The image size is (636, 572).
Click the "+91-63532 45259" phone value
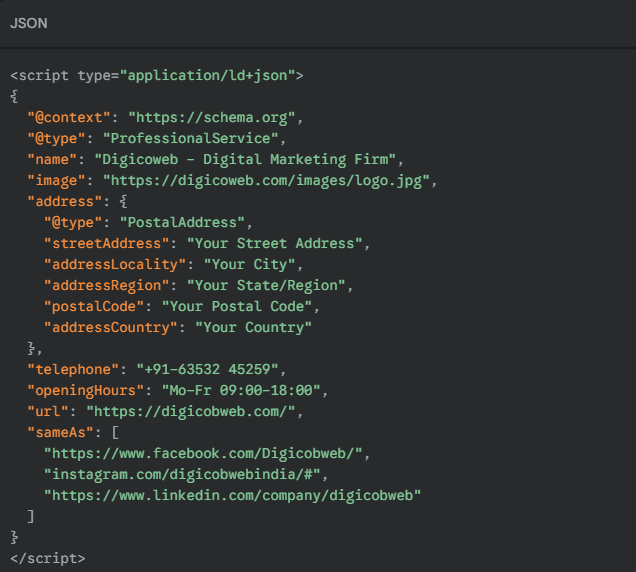pos(207,370)
